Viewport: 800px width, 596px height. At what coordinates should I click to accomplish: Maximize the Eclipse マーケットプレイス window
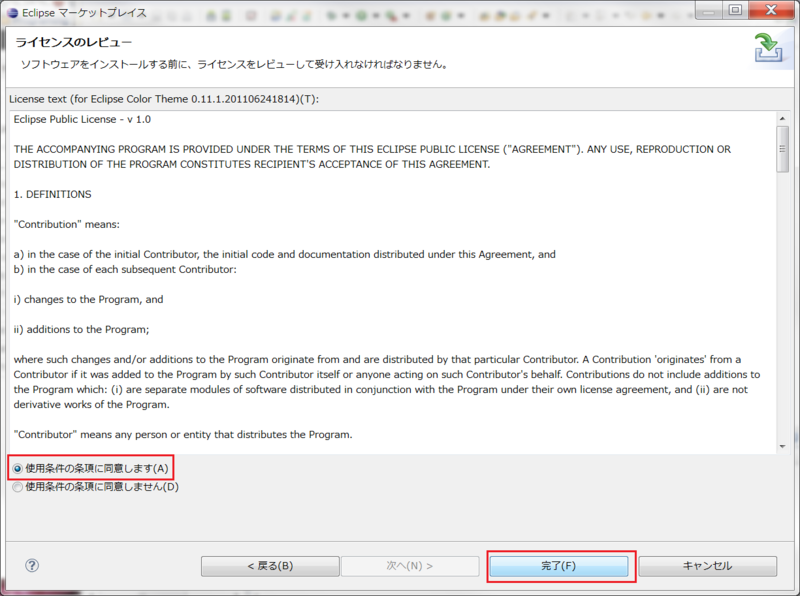pos(735,10)
